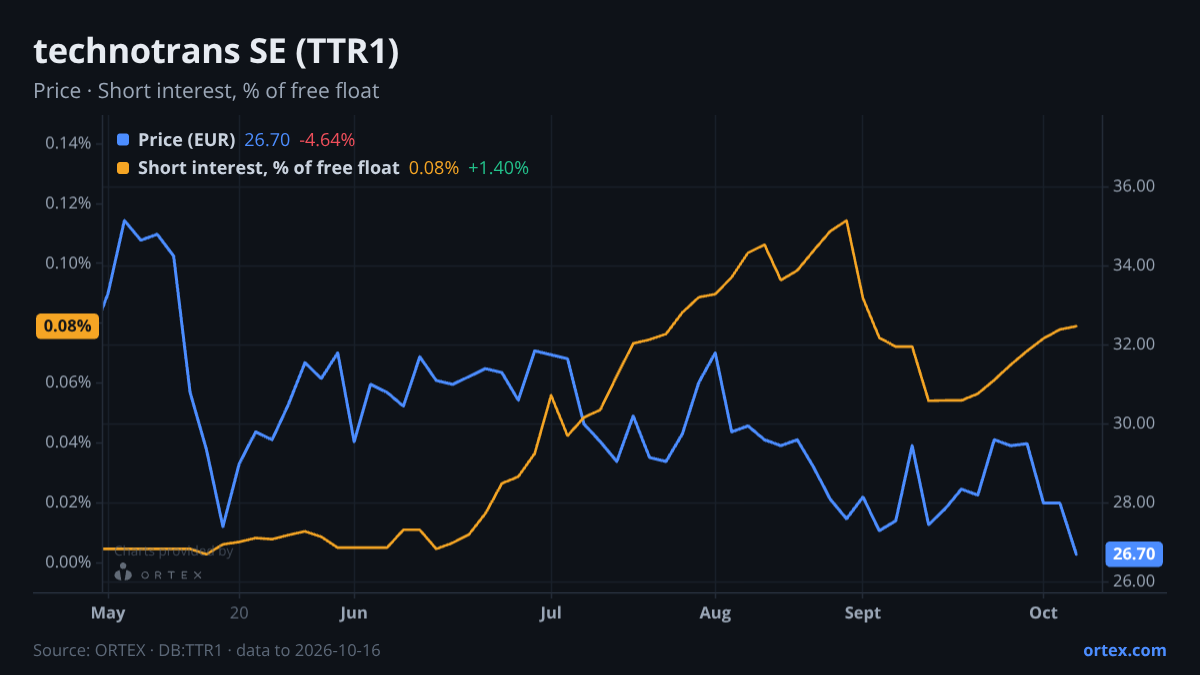
Task: Click the orange 0.08% axis value badge
Action: (68, 326)
